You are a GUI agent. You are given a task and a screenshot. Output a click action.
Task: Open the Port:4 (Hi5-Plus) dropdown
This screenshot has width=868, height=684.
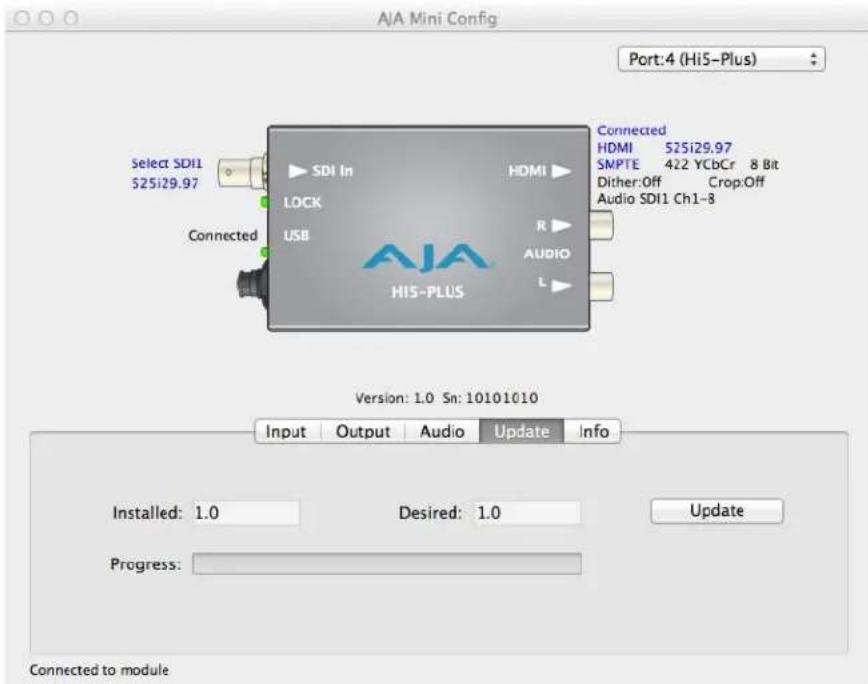721,59
